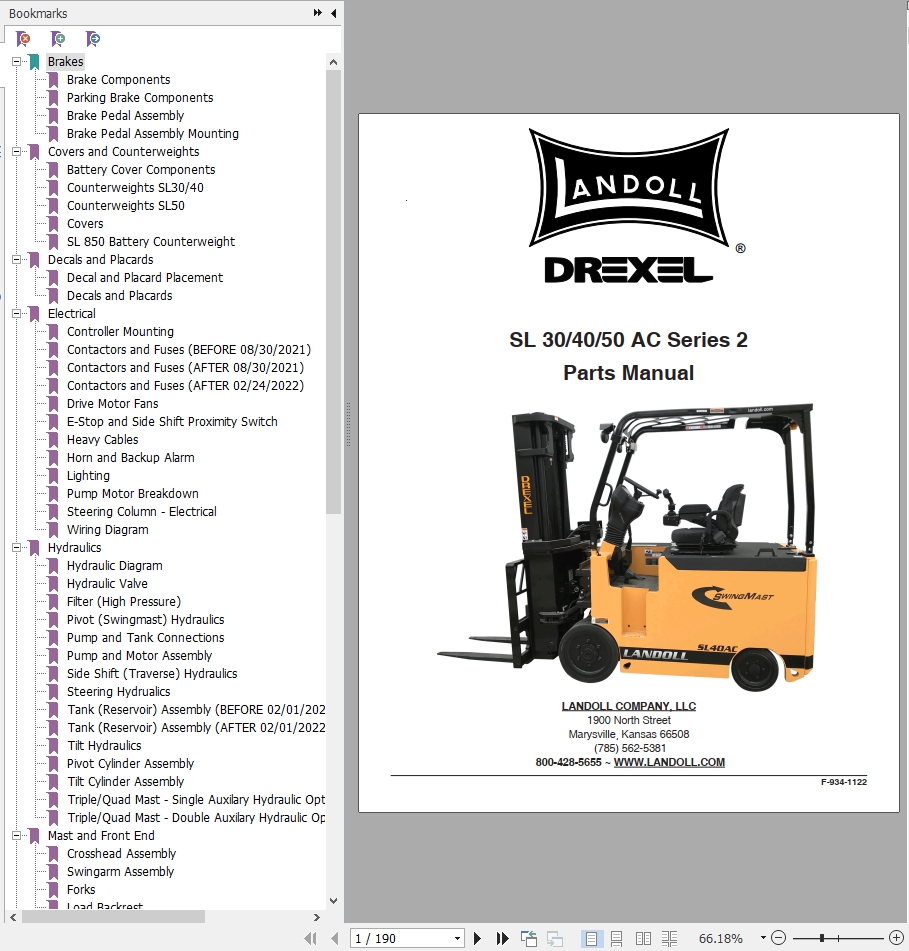Click the WWW.LANDOLL.COM link
909x951 pixels.
coord(669,762)
